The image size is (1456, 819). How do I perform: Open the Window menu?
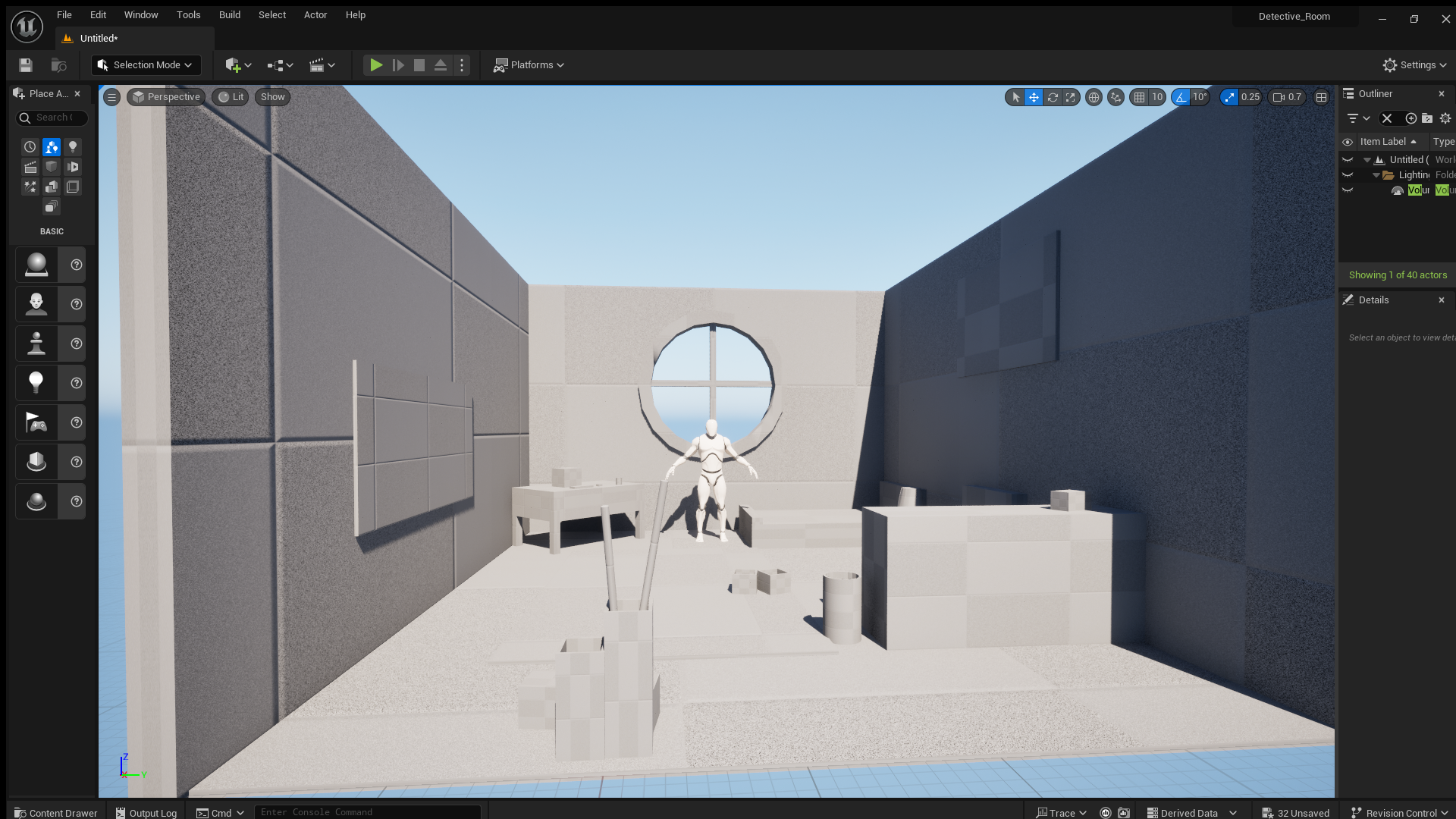(141, 15)
